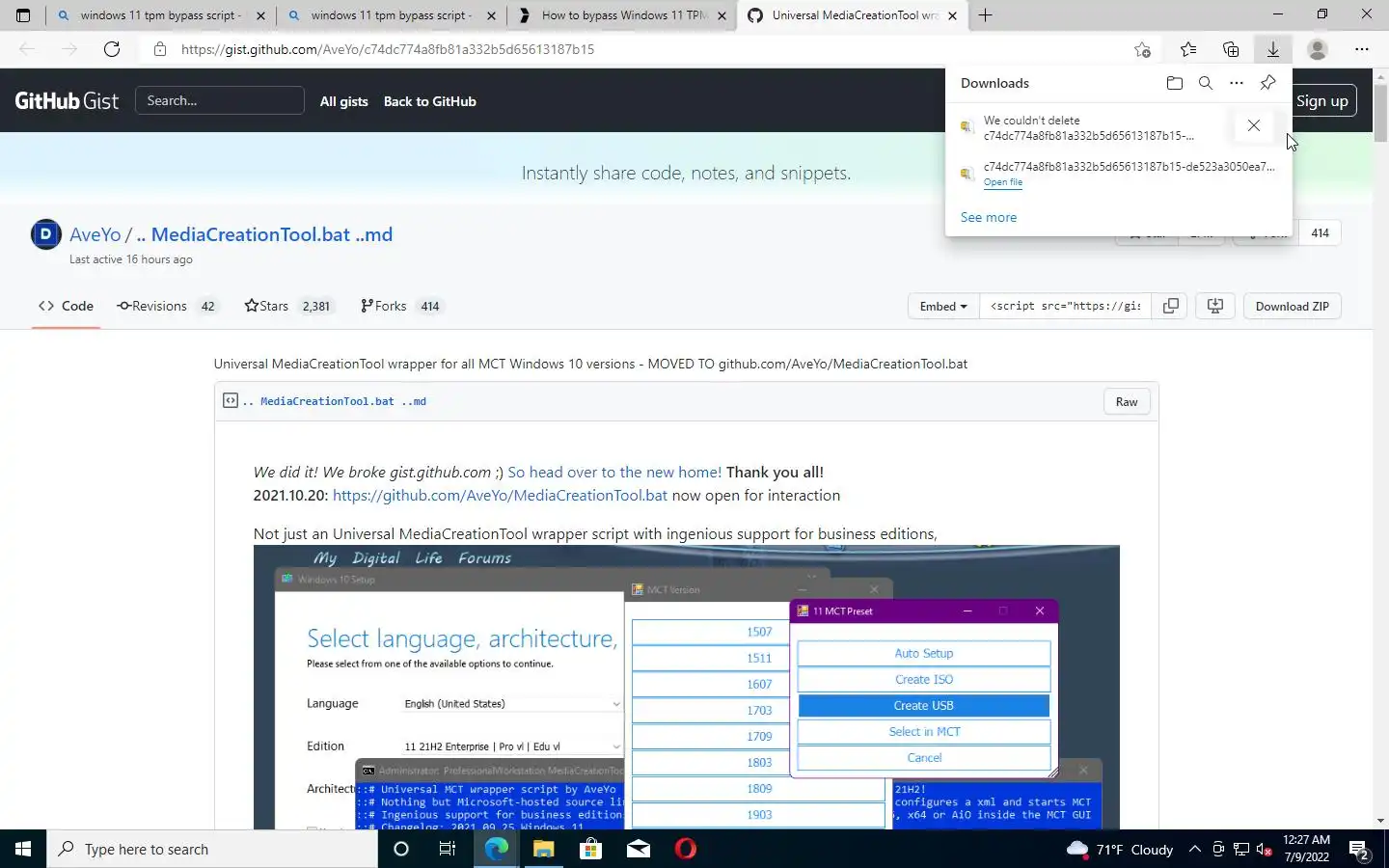Image resolution: width=1389 pixels, height=868 pixels.
Task: Open downloads folder icon in Downloads panel
Action: (x=1174, y=83)
